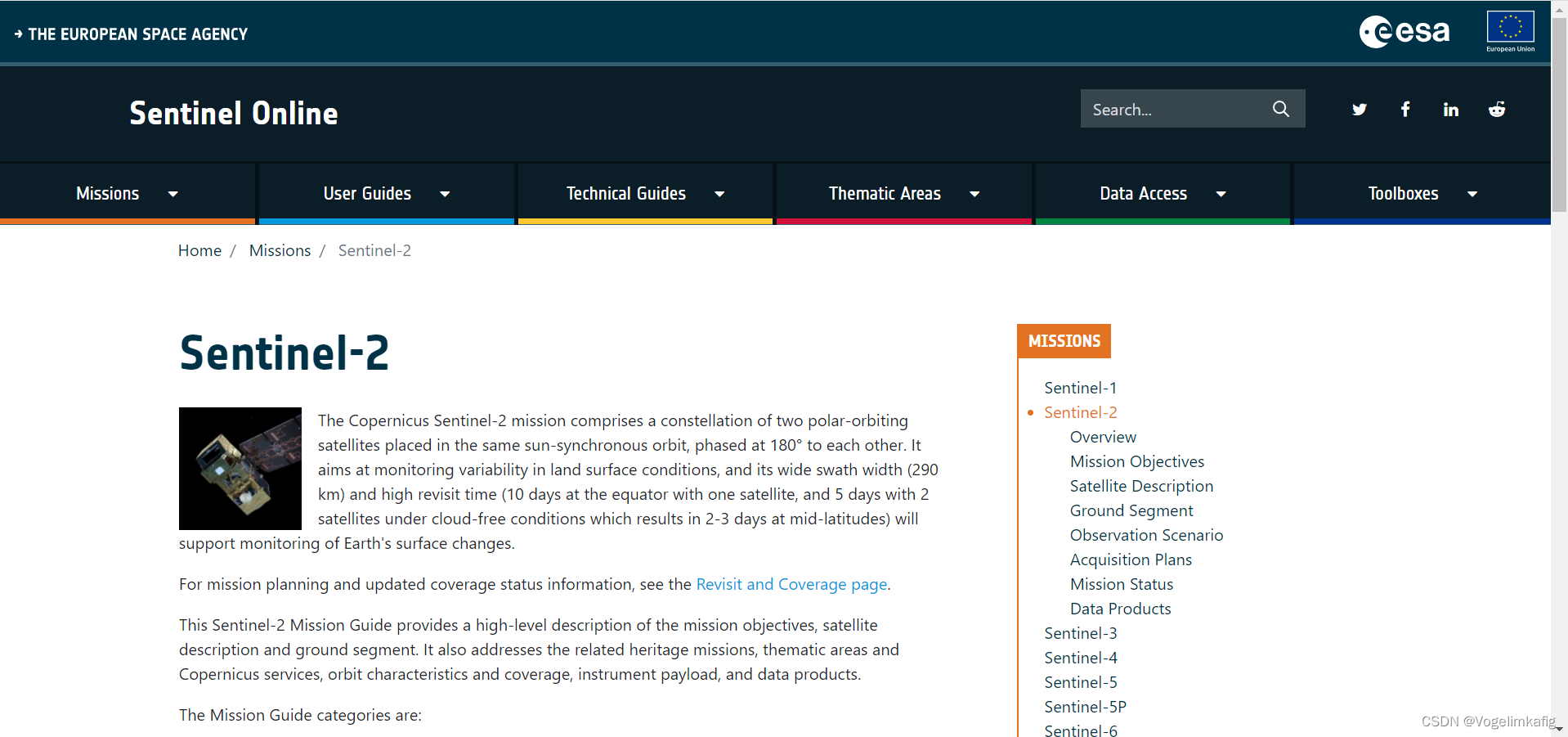Image resolution: width=1568 pixels, height=737 pixels.
Task: Expand the Data Access dropdown arrow
Action: [1221, 194]
